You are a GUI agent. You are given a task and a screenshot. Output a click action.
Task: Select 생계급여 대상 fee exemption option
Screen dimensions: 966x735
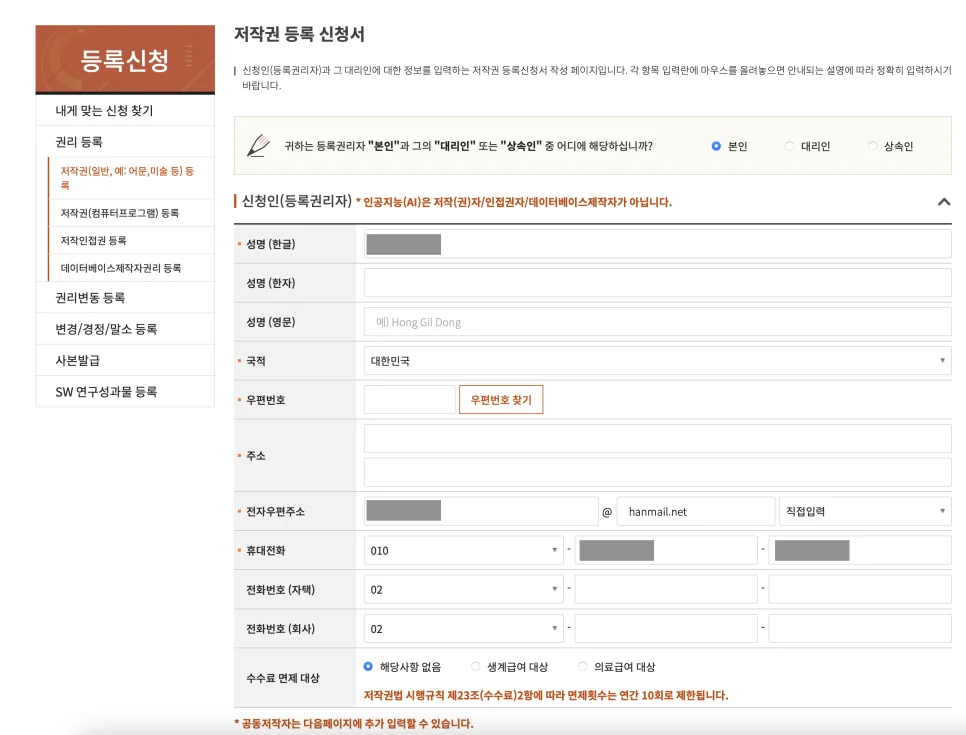tap(476, 667)
